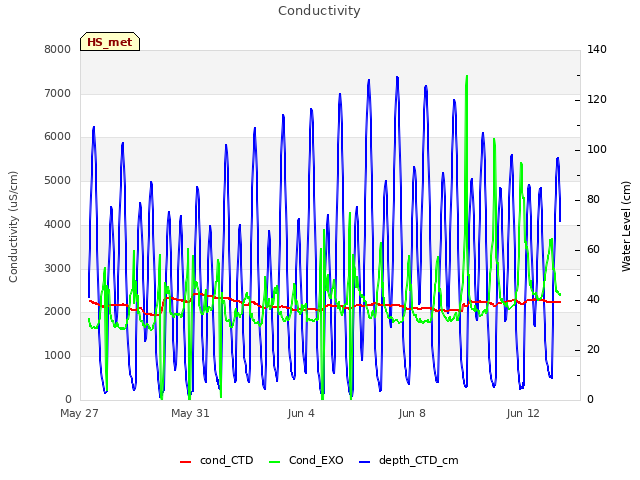Screen dimensions: 640x480
Task: Click the Conductivity (uS/cm) axis title
Action: (x=13, y=227)
